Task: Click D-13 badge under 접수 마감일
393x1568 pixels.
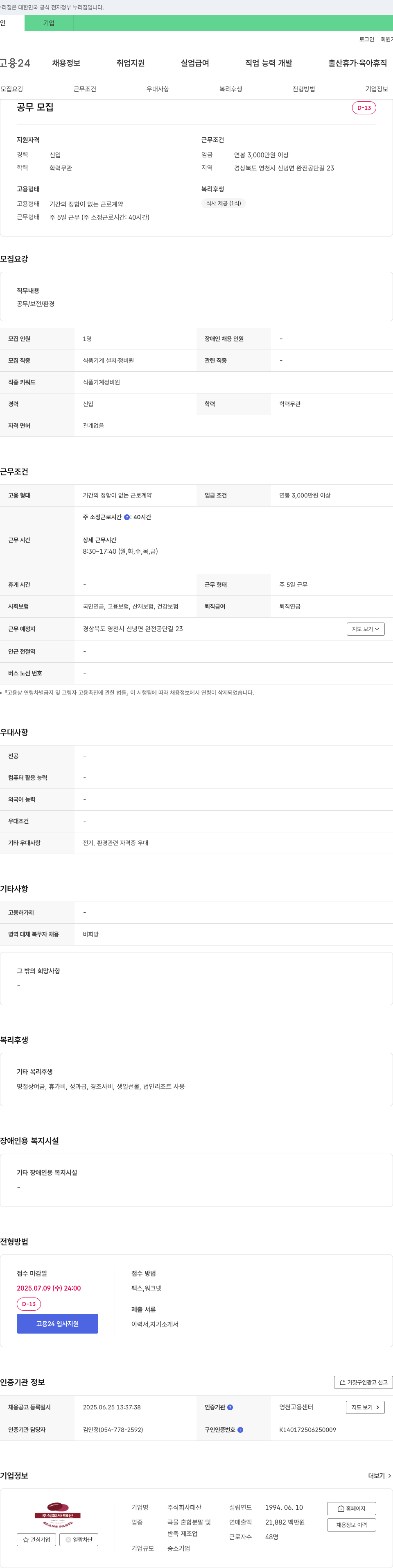Action: 29,1304
